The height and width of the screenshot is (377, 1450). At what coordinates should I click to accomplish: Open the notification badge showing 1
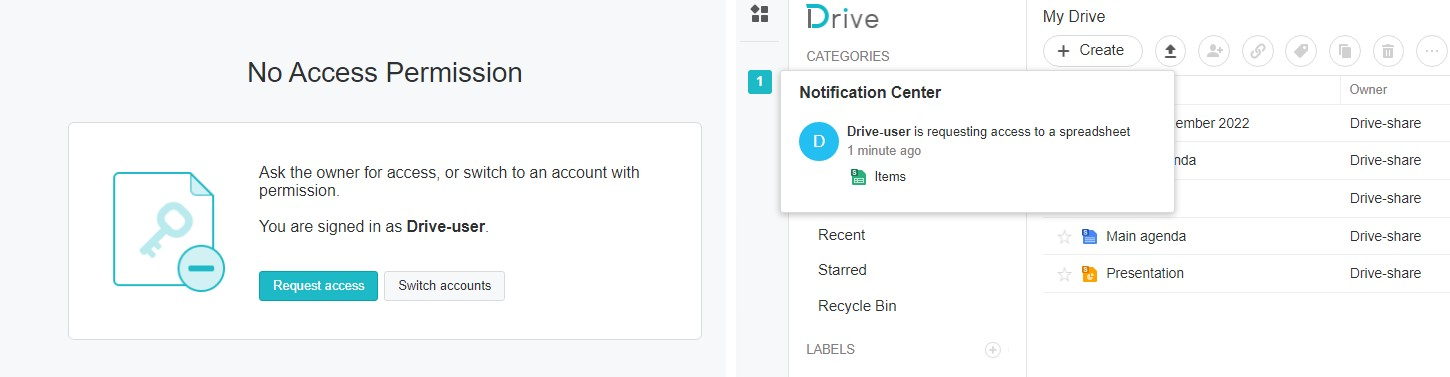tap(760, 82)
